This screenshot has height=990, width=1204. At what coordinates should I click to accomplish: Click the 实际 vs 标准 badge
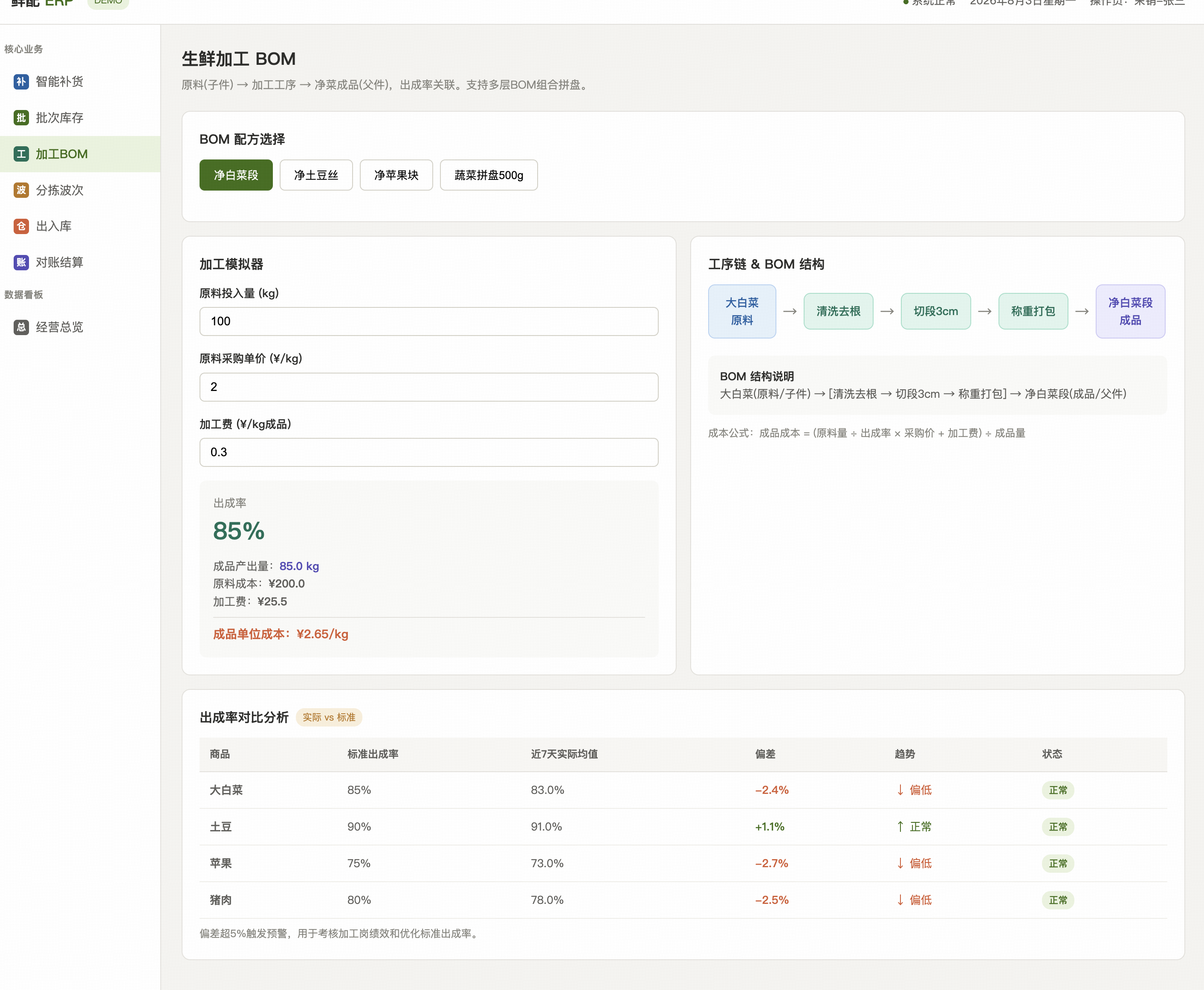point(329,718)
